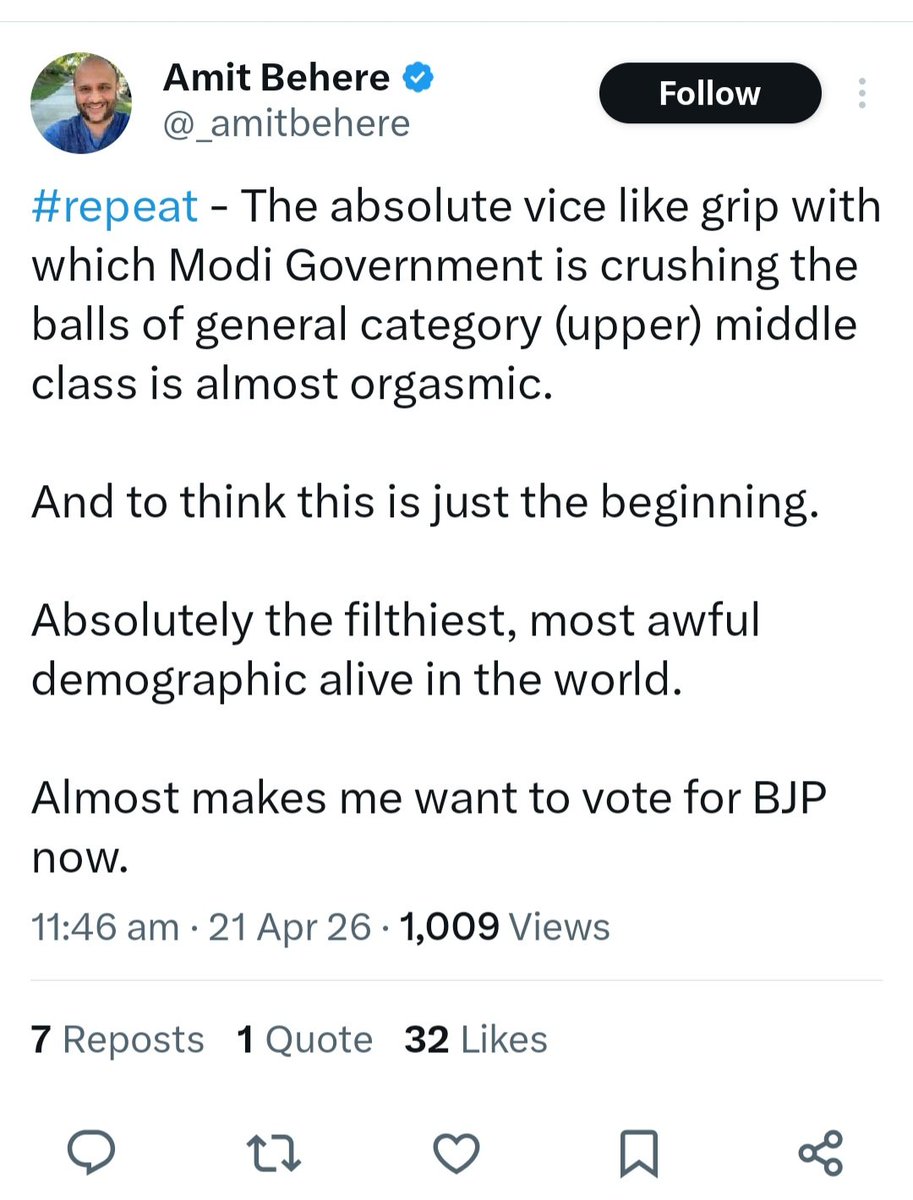This screenshot has width=913, height=1200.
Task: Click the 1,009 Views count
Action: coord(504,927)
